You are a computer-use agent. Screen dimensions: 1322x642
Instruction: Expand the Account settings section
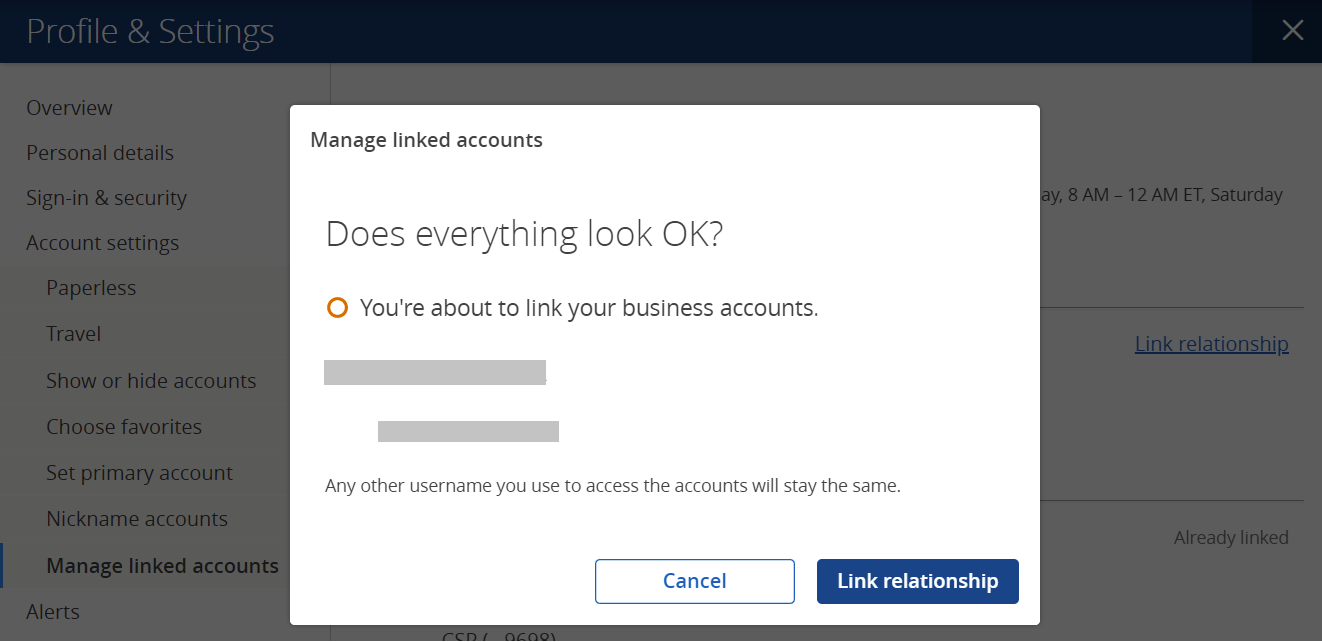pyautogui.click(x=102, y=242)
